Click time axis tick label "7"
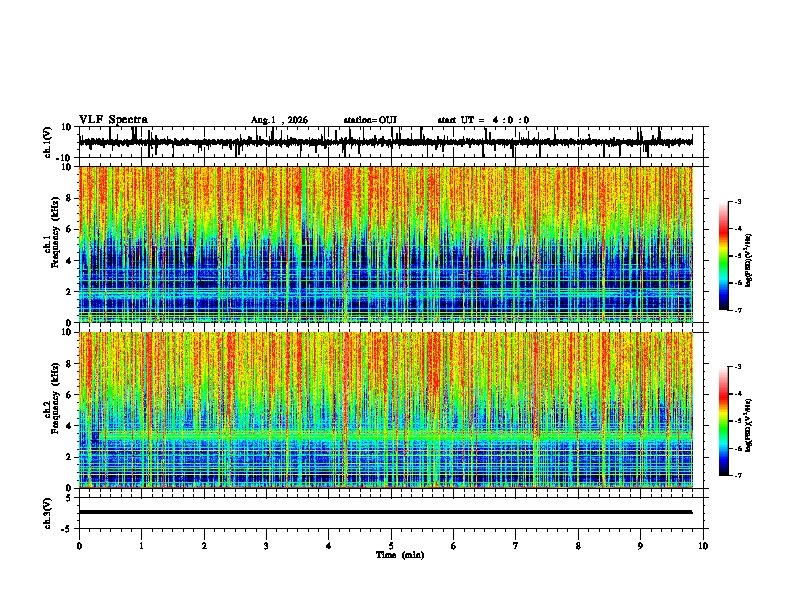 [516, 546]
